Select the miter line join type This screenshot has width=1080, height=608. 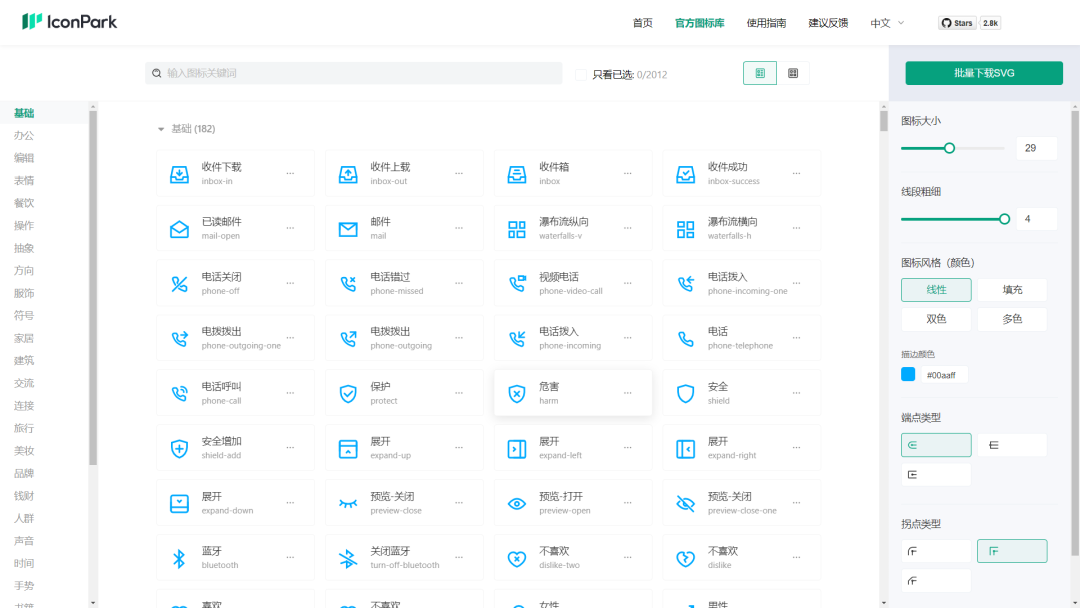click(x=1012, y=551)
